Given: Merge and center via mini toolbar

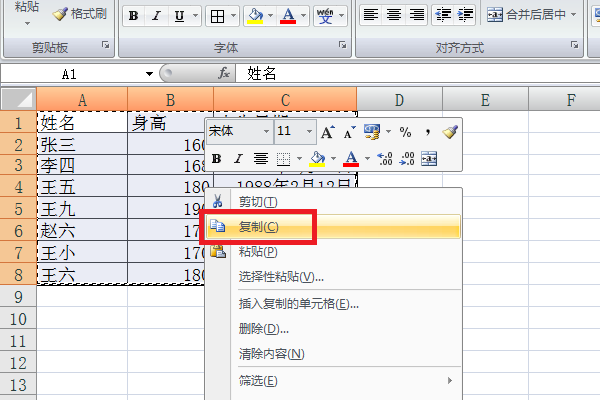Looking at the screenshot, I should tap(429, 158).
